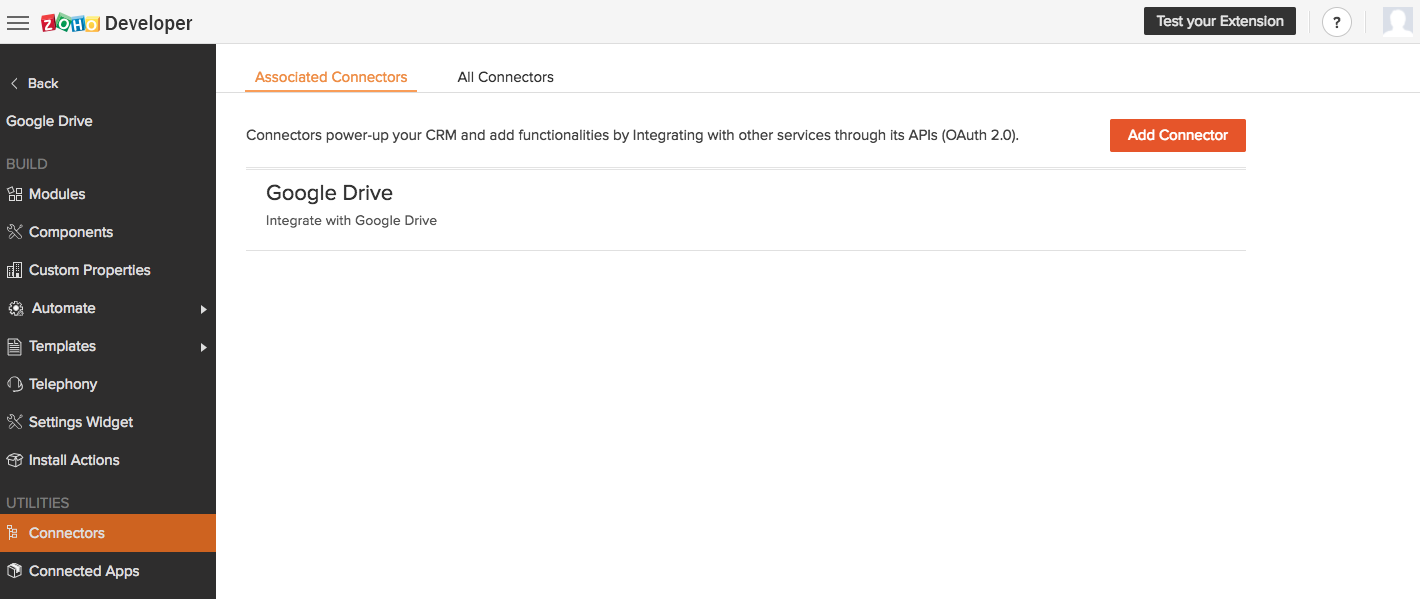Open the hamburger menu icon
The width and height of the screenshot is (1420, 599).
[18, 22]
